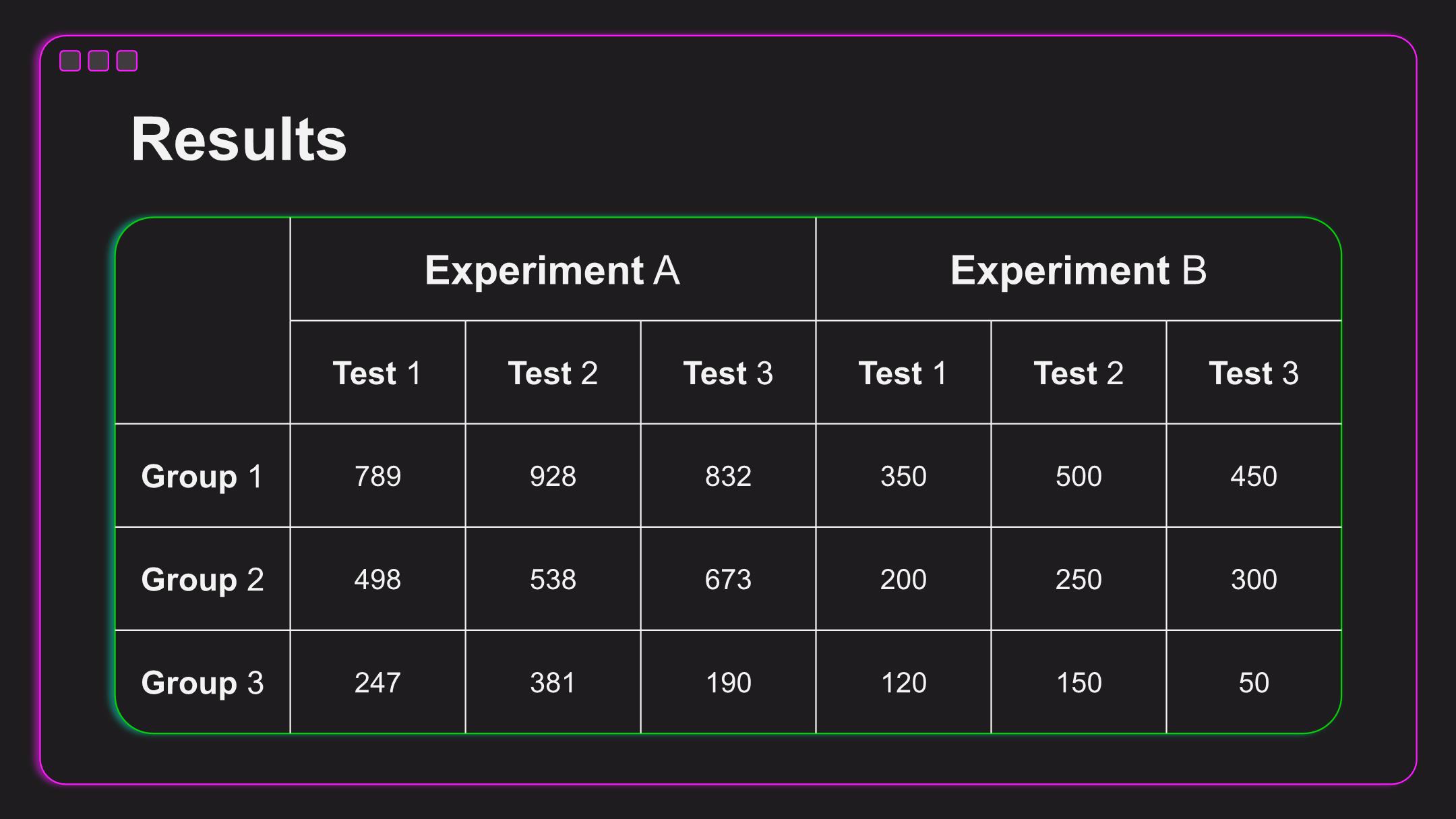Select the Results slide title
Viewport: 1456px width, 819px height.
point(239,140)
